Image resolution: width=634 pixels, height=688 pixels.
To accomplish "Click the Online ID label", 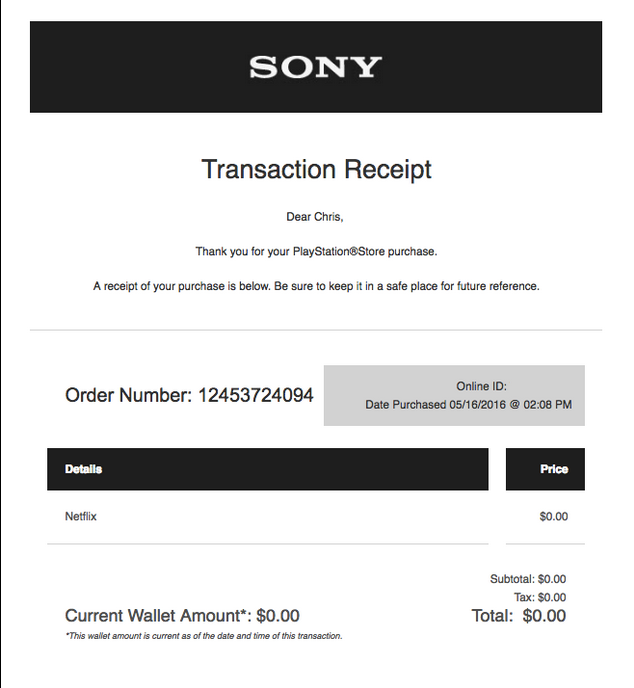I will (481, 386).
